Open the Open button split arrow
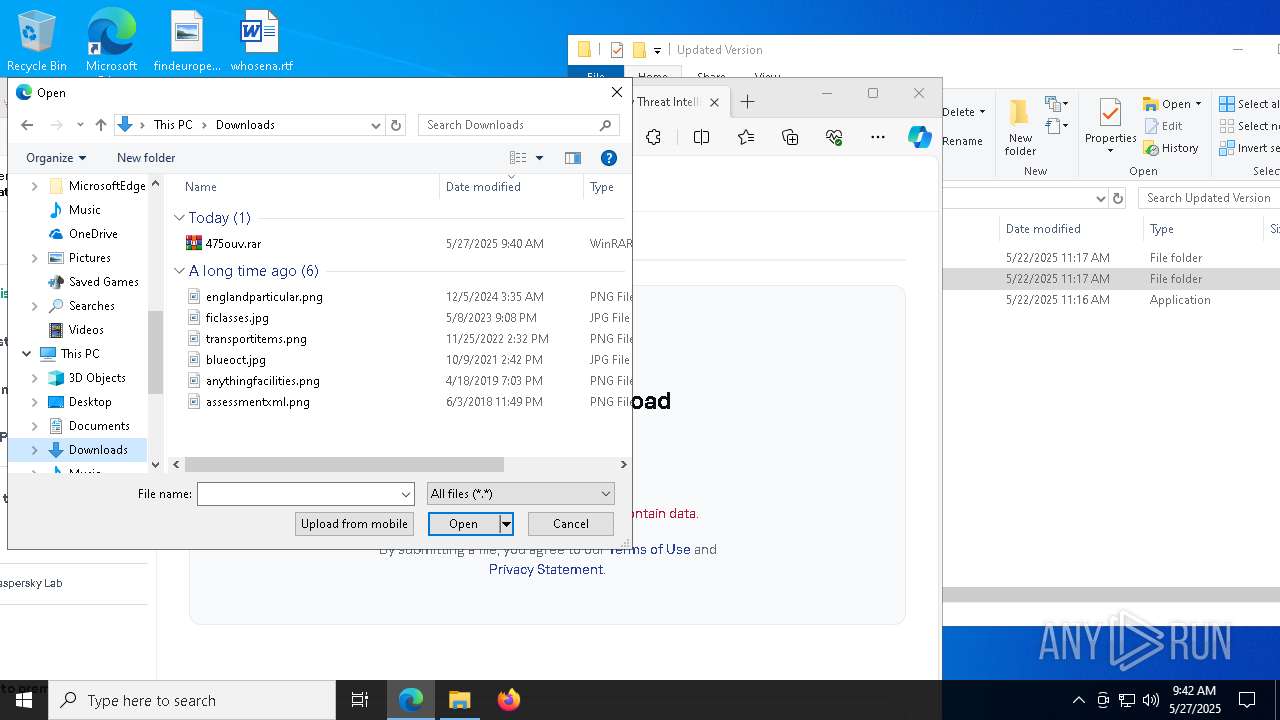Viewport: 1280px width, 720px height. 506,524
